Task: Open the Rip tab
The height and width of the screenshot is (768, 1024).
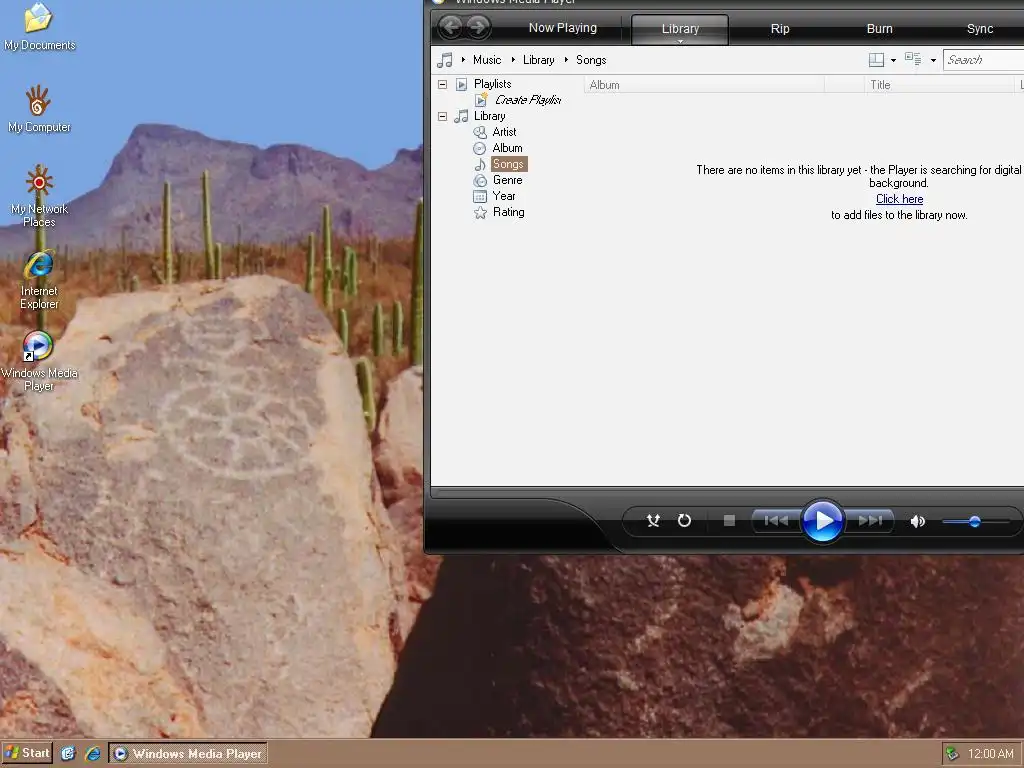Action: (x=780, y=29)
